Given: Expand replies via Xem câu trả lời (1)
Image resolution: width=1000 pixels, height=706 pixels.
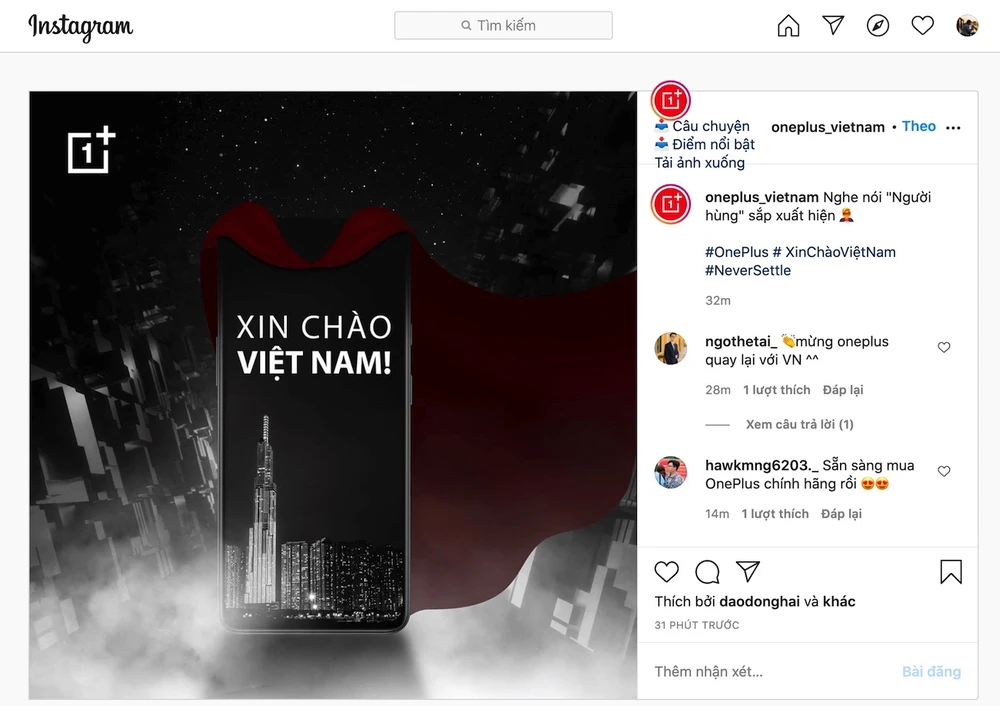Looking at the screenshot, I should click(x=800, y=424).
